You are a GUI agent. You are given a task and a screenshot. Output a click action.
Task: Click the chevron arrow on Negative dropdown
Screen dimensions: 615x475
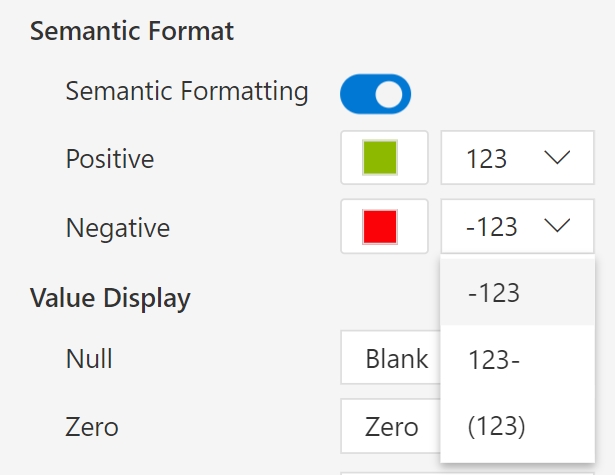click(x=556, y=227)
